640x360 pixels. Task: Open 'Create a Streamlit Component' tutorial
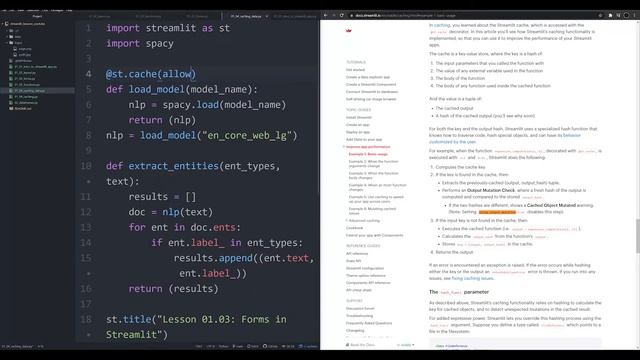coord(371,84)
